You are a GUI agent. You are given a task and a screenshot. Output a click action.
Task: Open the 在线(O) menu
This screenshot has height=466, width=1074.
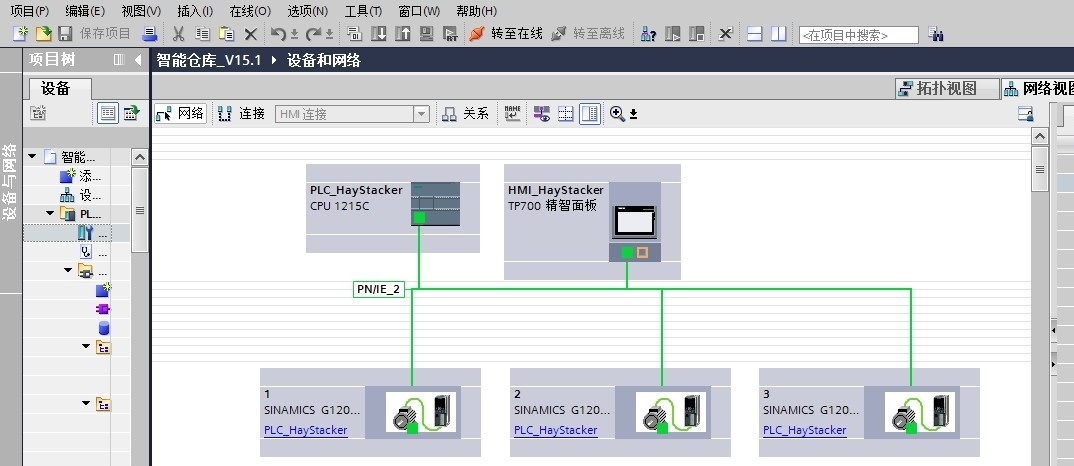[x=250, y=12]
